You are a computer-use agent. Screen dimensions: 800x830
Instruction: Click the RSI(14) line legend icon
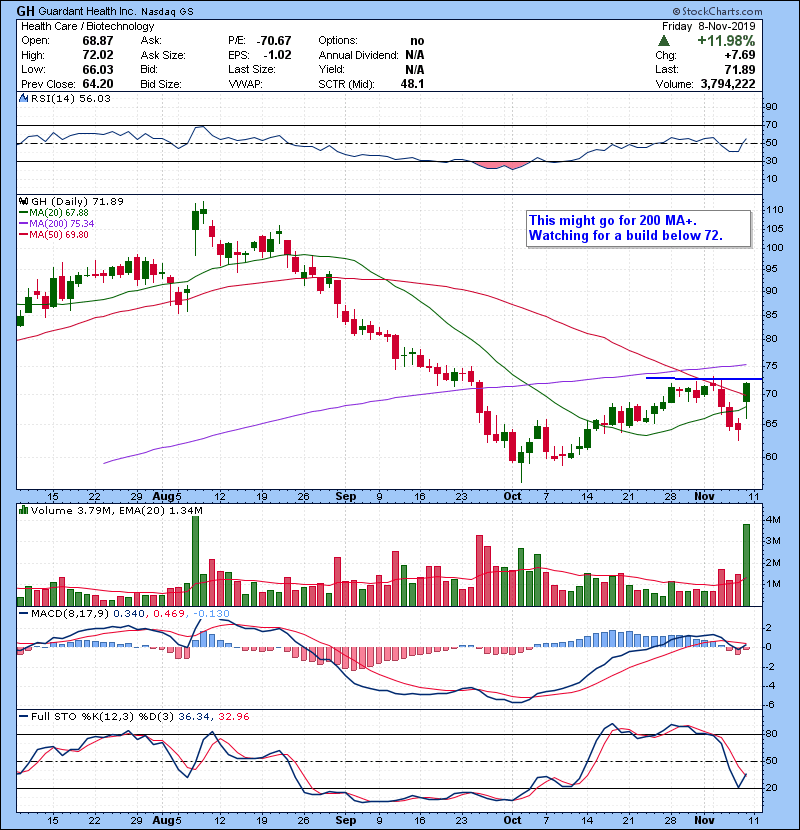[21, 99]
